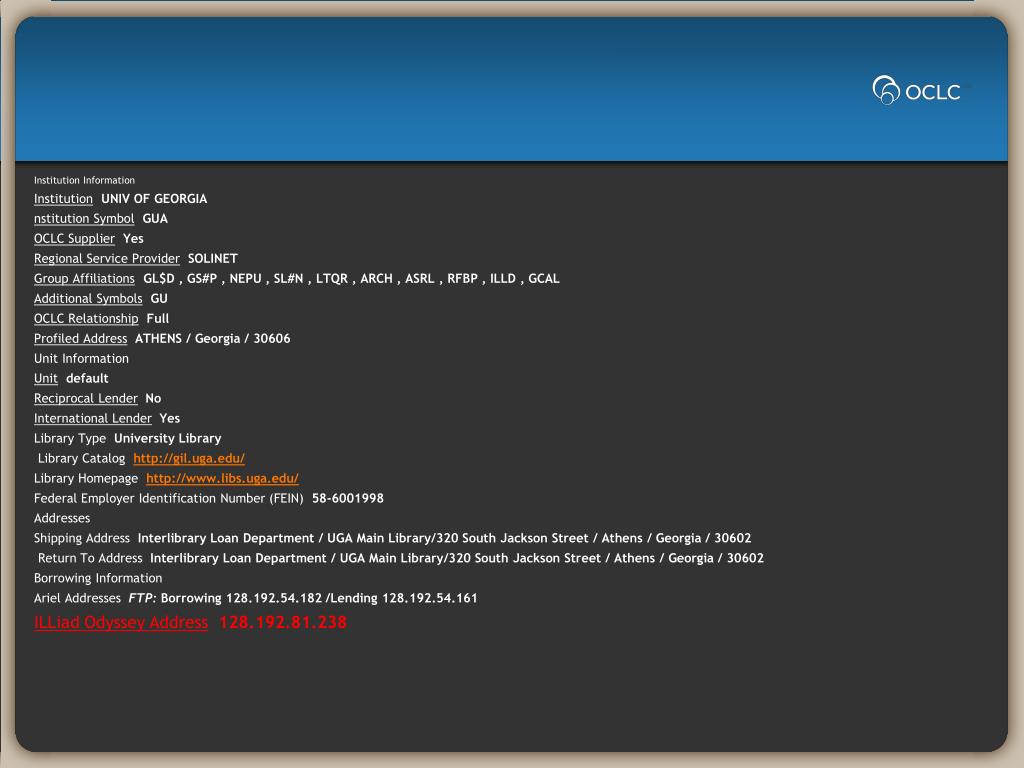The height and width of the screenshot is (768, 1024).
Task: Click ATHENS / Georgia / 30606 address value
Action: click(x=213, y=338)
